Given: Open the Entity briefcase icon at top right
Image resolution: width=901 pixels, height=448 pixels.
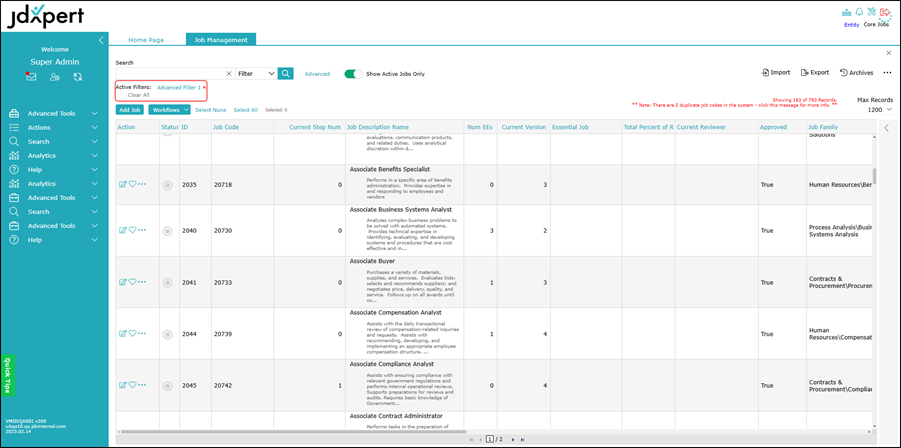Looking at the screenshot, I should click(846, 12).
